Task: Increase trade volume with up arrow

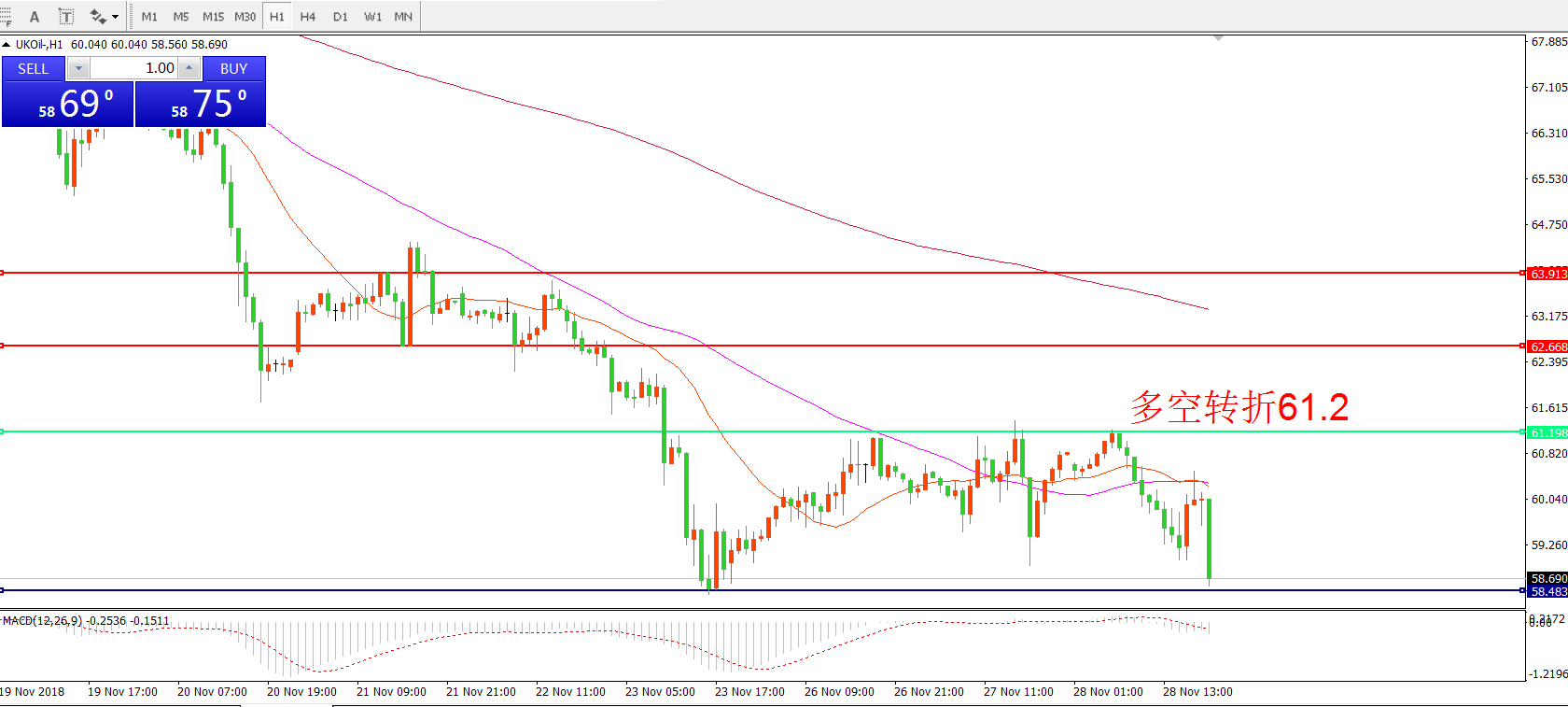Action: (x=189, y=68)
